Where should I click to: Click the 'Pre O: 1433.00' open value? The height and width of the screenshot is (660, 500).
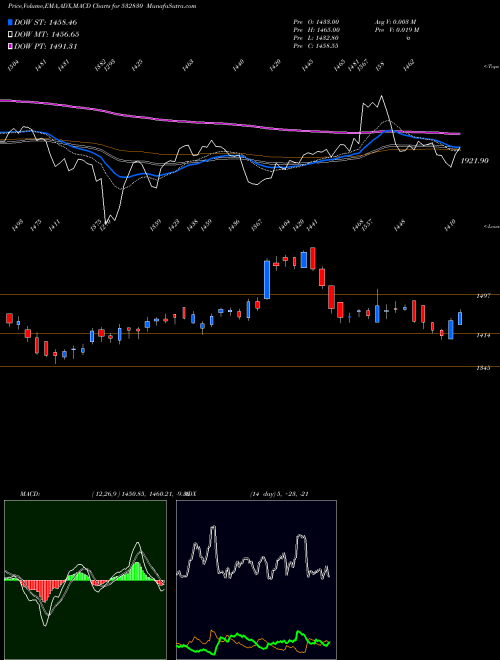pyautogui.click(x=316, y=22)
